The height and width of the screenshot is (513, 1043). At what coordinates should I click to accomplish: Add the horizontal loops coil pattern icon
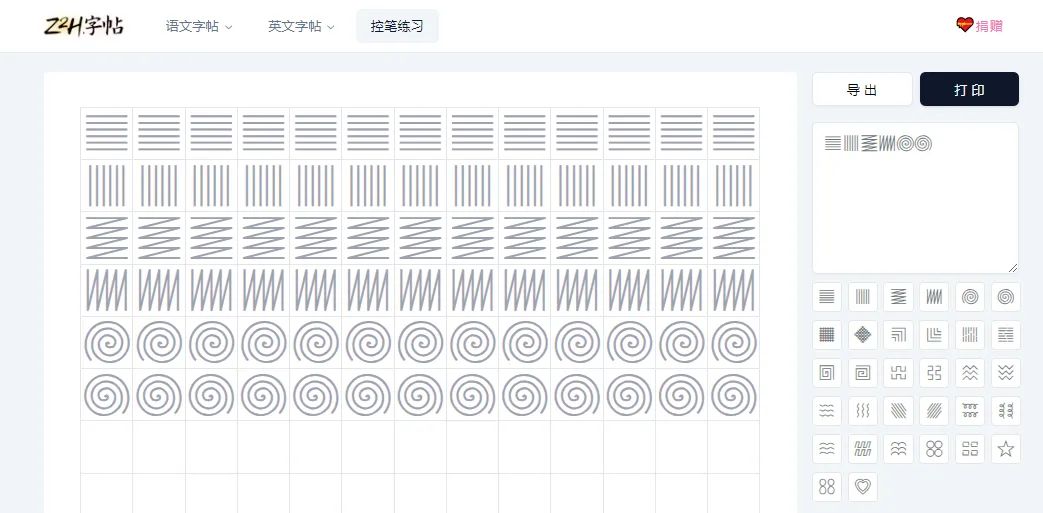coord(970,411)
